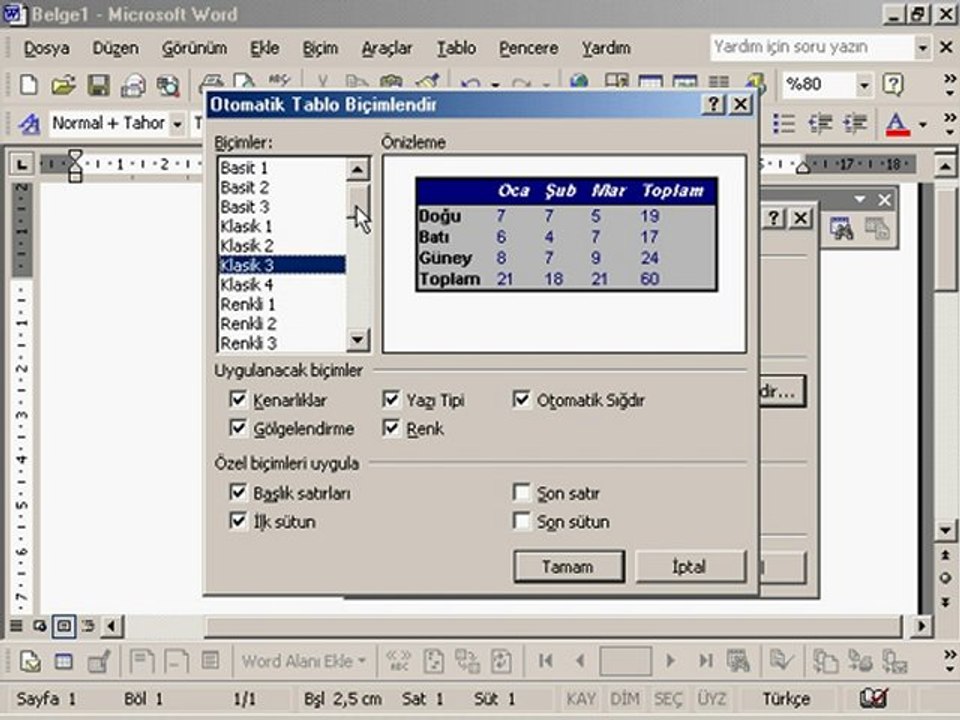Screen dimensions: 960x720
Task: Expand the standard toolbar options chevron
Action: point(949,84)
